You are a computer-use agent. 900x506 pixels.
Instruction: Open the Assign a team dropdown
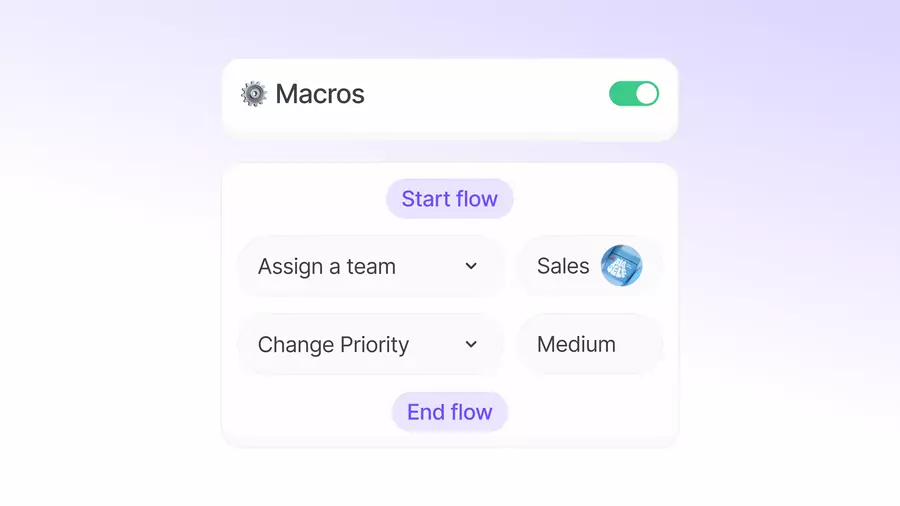tap(370, 266)
